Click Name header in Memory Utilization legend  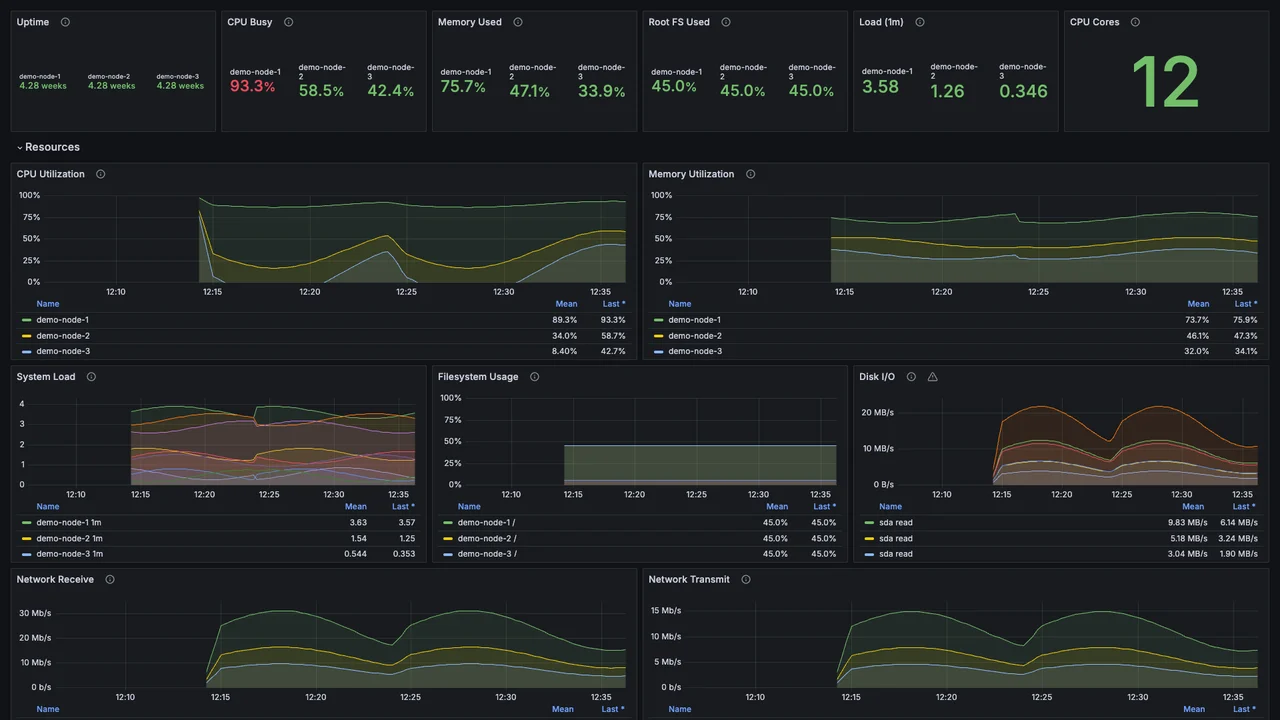pos(680,304)
